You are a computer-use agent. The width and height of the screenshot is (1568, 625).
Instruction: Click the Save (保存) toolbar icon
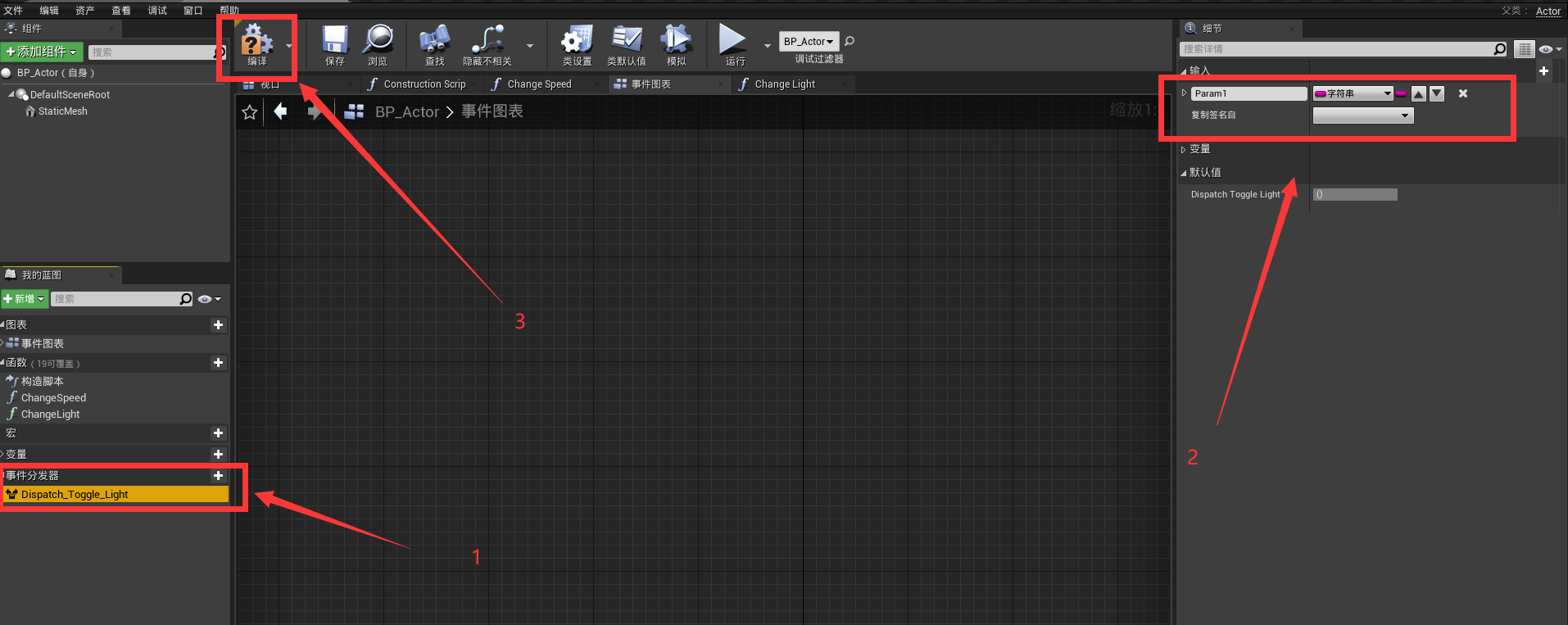pos(334,42)
